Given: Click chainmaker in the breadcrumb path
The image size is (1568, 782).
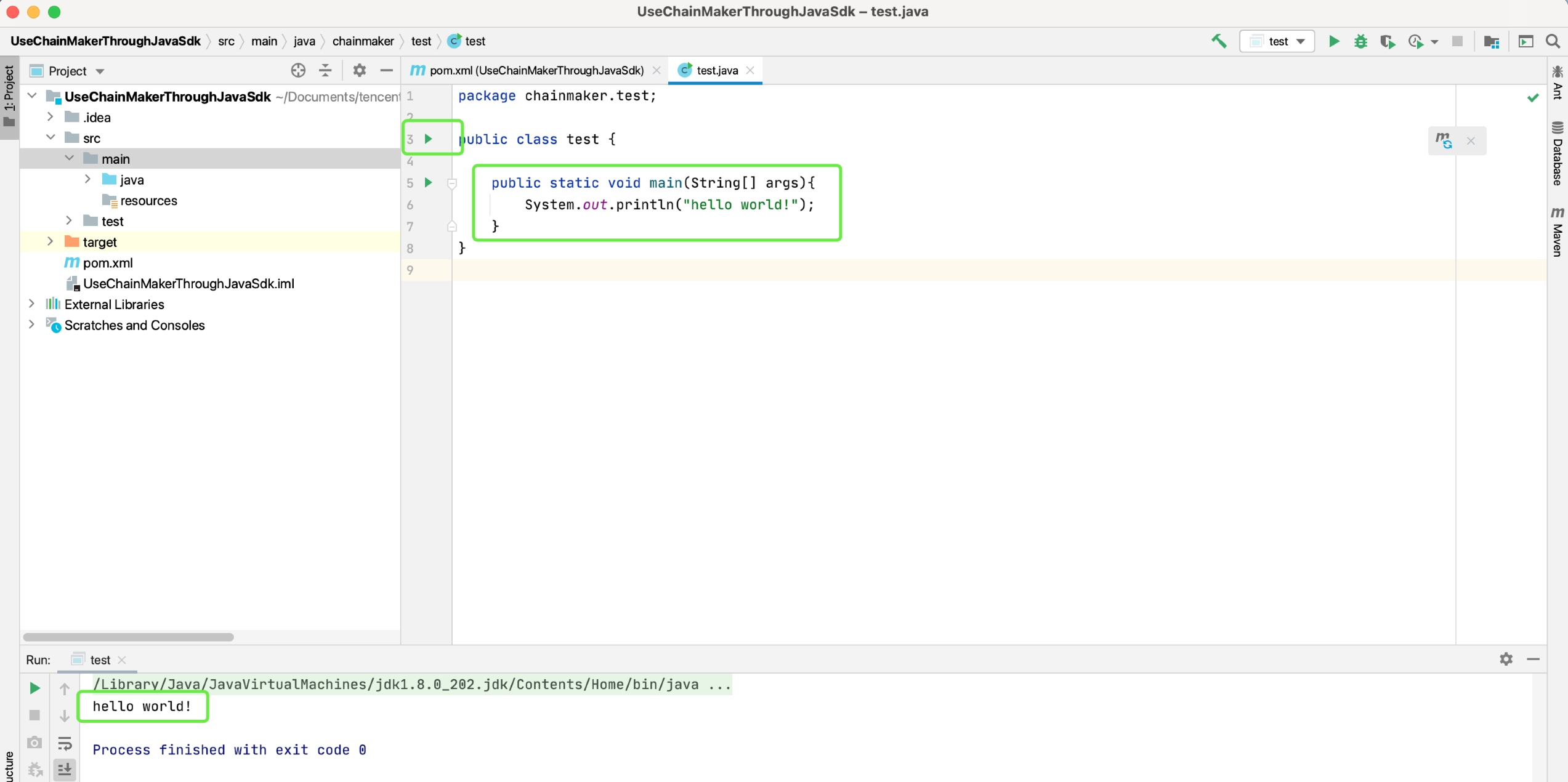Looking at the screenshot, I should 363,41.
